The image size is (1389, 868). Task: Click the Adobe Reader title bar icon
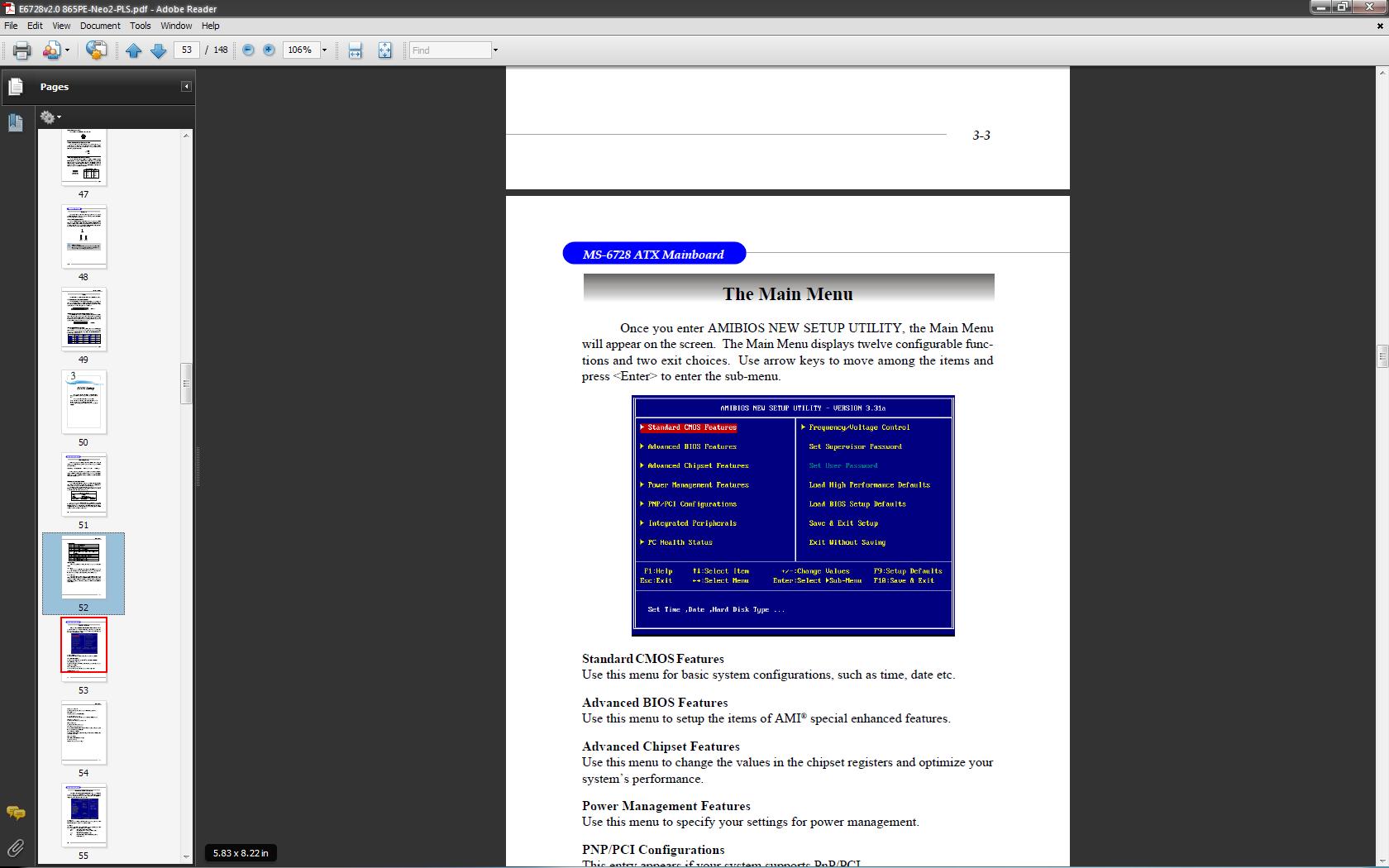(8, 8)
